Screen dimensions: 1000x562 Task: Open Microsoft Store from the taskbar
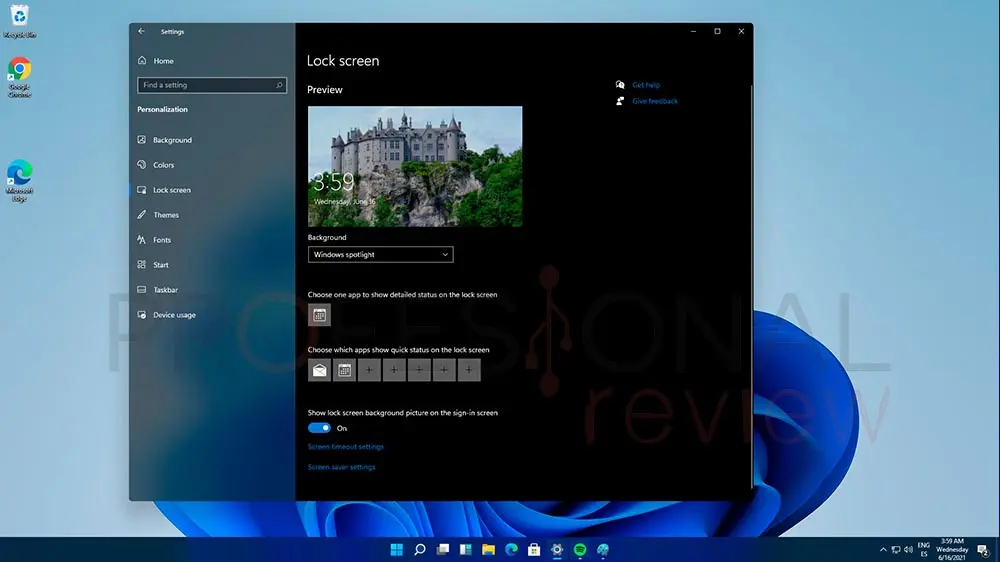click(534, 549)
